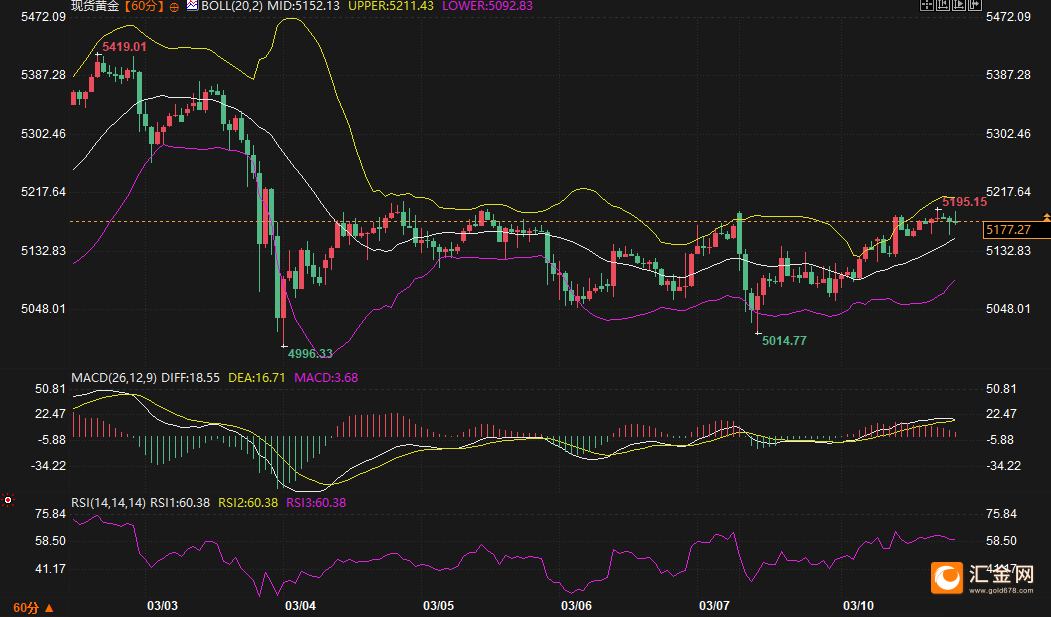Click the 【60分】 timeframe label in header
Screen dimensions: 1051x617
(x=144, y=6)
